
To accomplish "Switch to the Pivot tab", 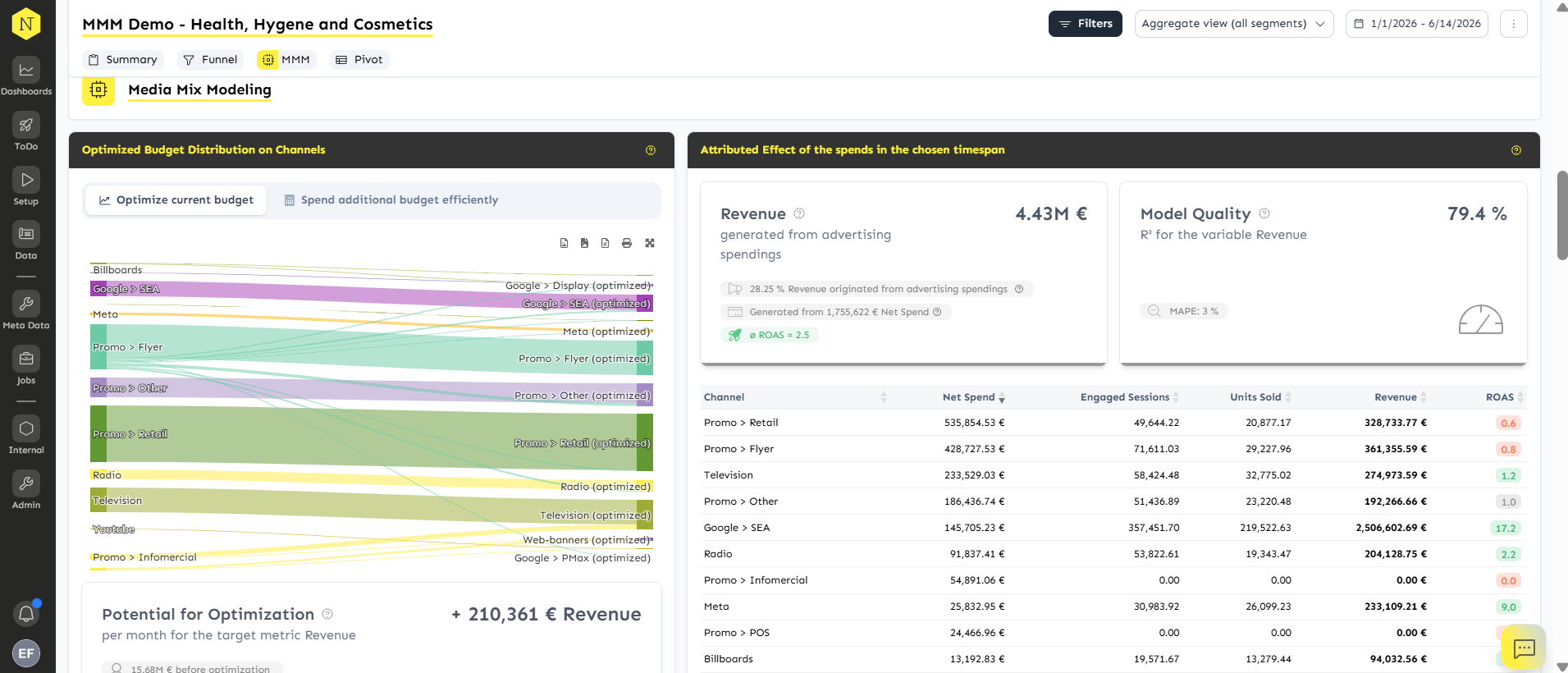I will click(359, 60).
